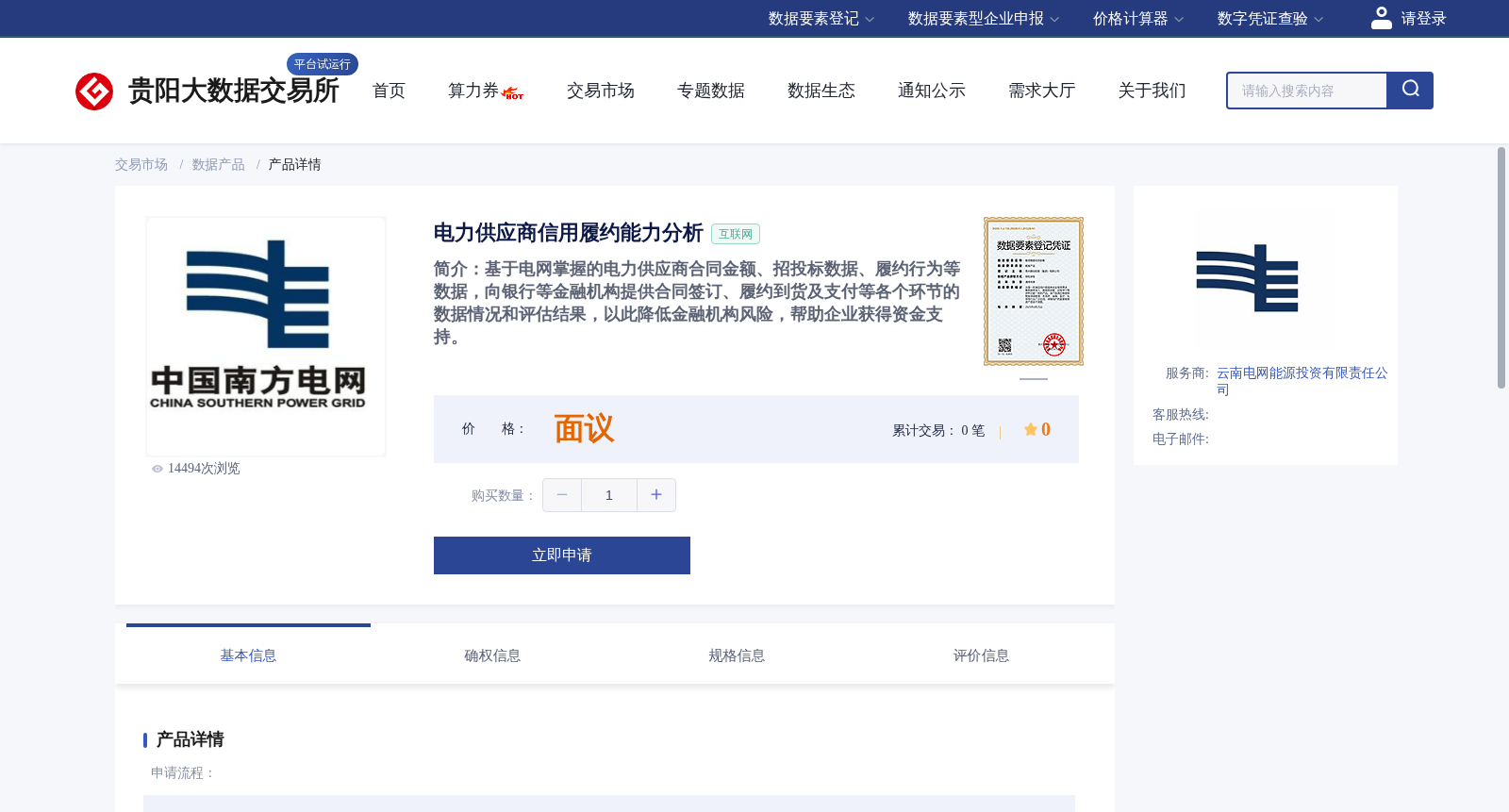Screen dimensions: 1509x812
Task: Click the 互联网 tag label
Action: (x=736, y=234)
